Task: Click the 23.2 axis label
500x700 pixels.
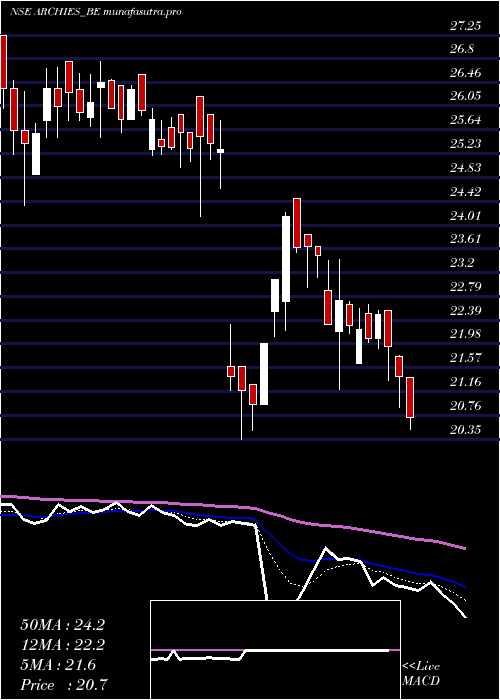Action: click(x=462, y=262)
